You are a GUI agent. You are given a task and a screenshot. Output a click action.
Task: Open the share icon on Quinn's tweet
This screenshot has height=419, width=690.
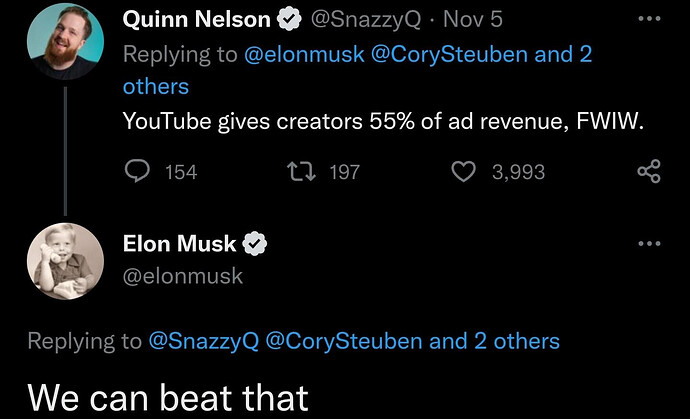click(649, 171)
